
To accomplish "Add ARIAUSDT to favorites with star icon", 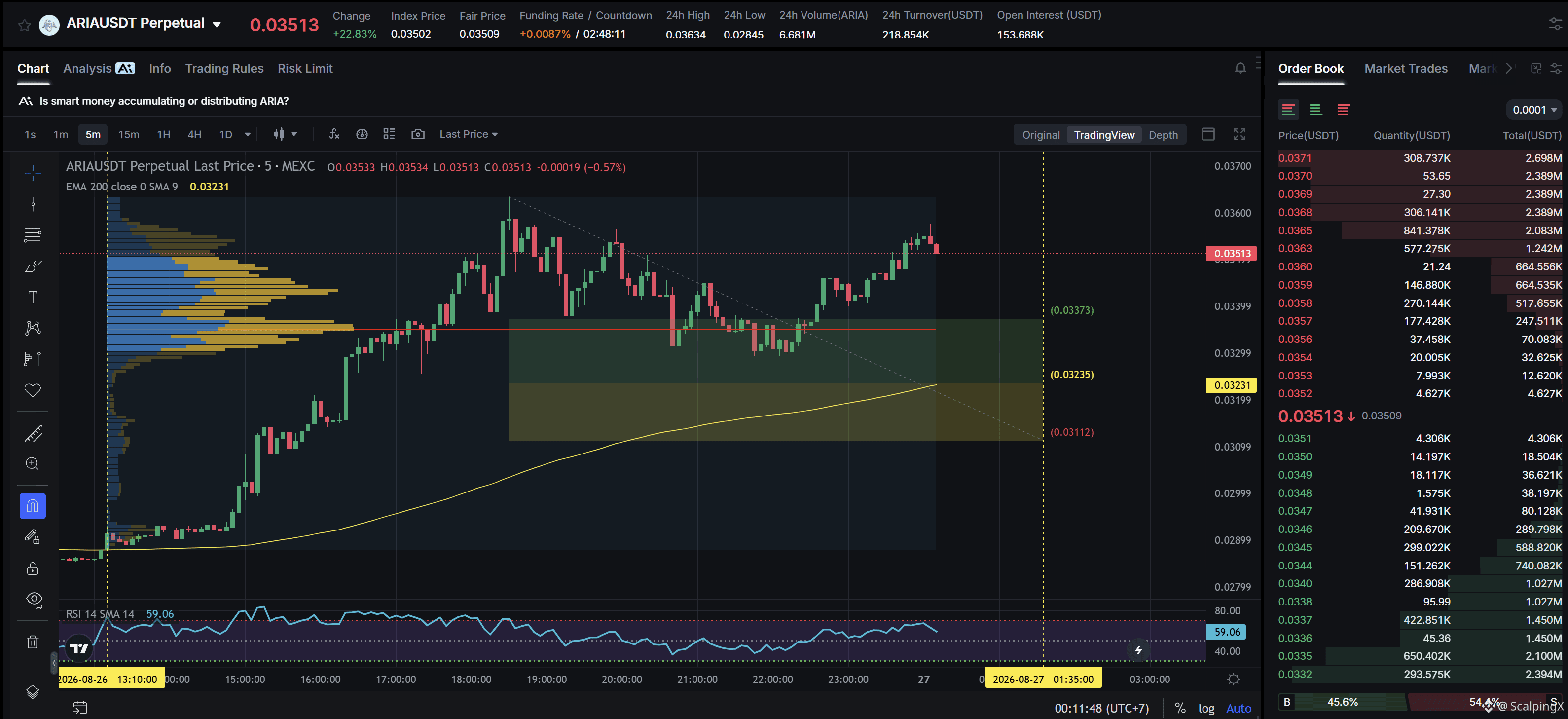I will tap(24, 25).
